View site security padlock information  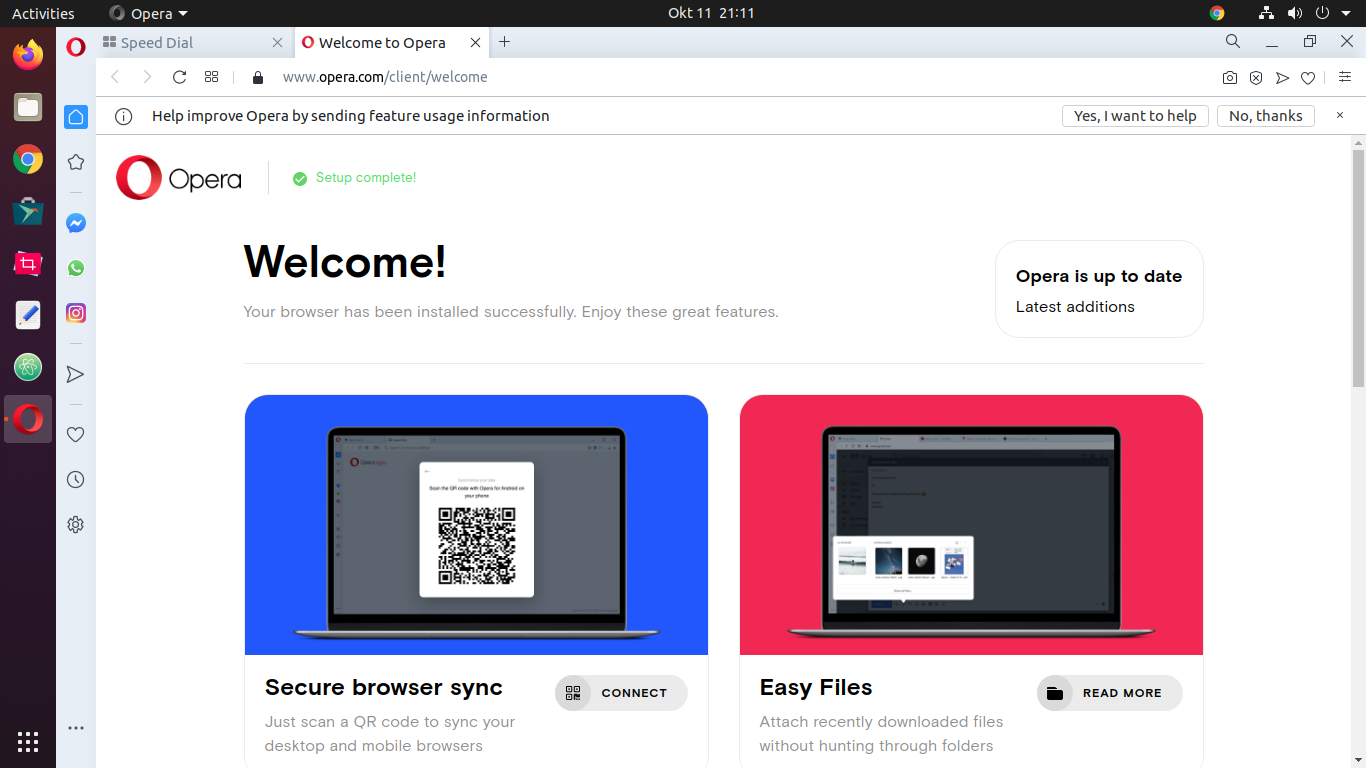(x=258, y=77)
